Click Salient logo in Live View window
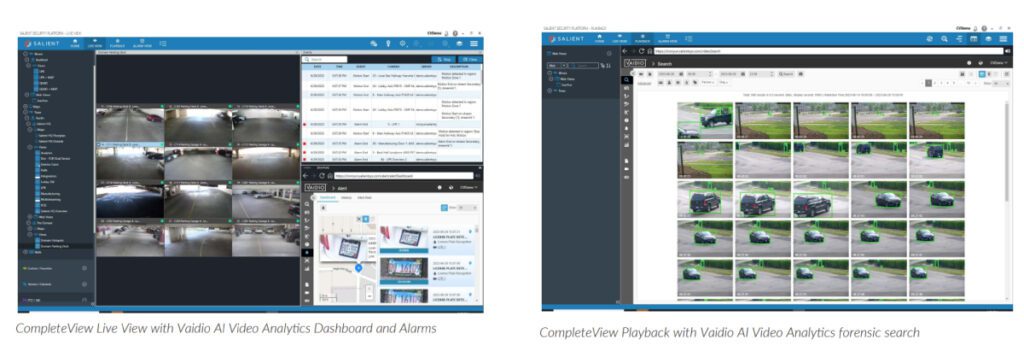The image size is (1024, 363). (x=42, y=43)
